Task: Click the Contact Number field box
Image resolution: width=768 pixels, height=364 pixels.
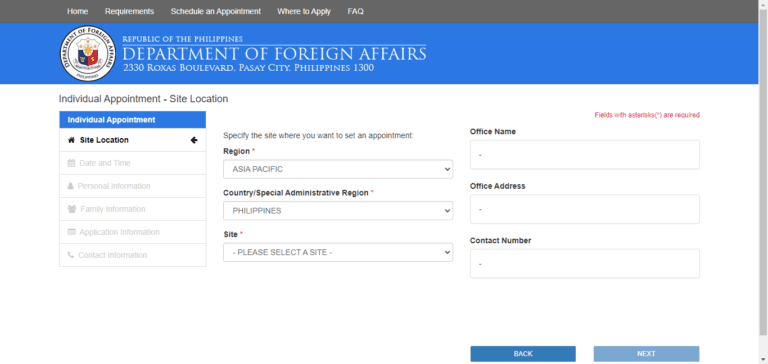Action: coord(585,264)
